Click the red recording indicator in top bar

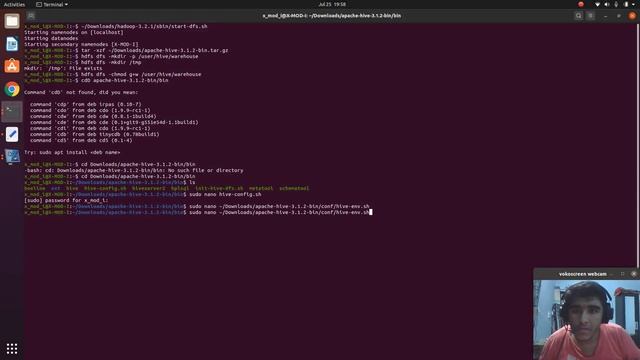pyautogui.click(x=581, y=4)
